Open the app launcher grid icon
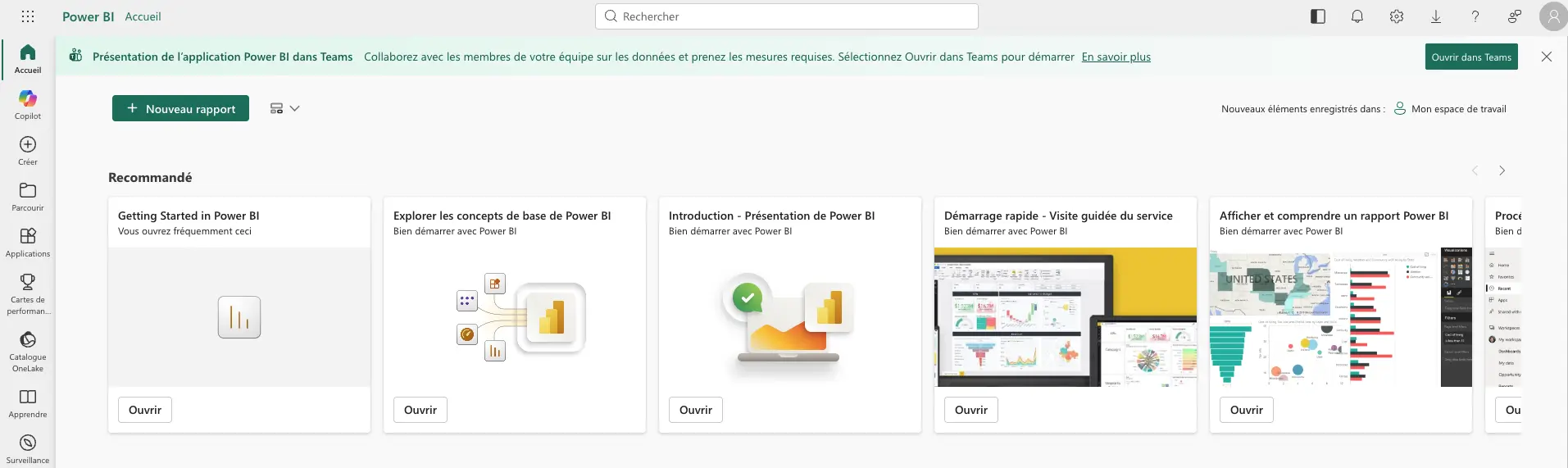The height and width of the screenshot is (468, 1568). 28,16
